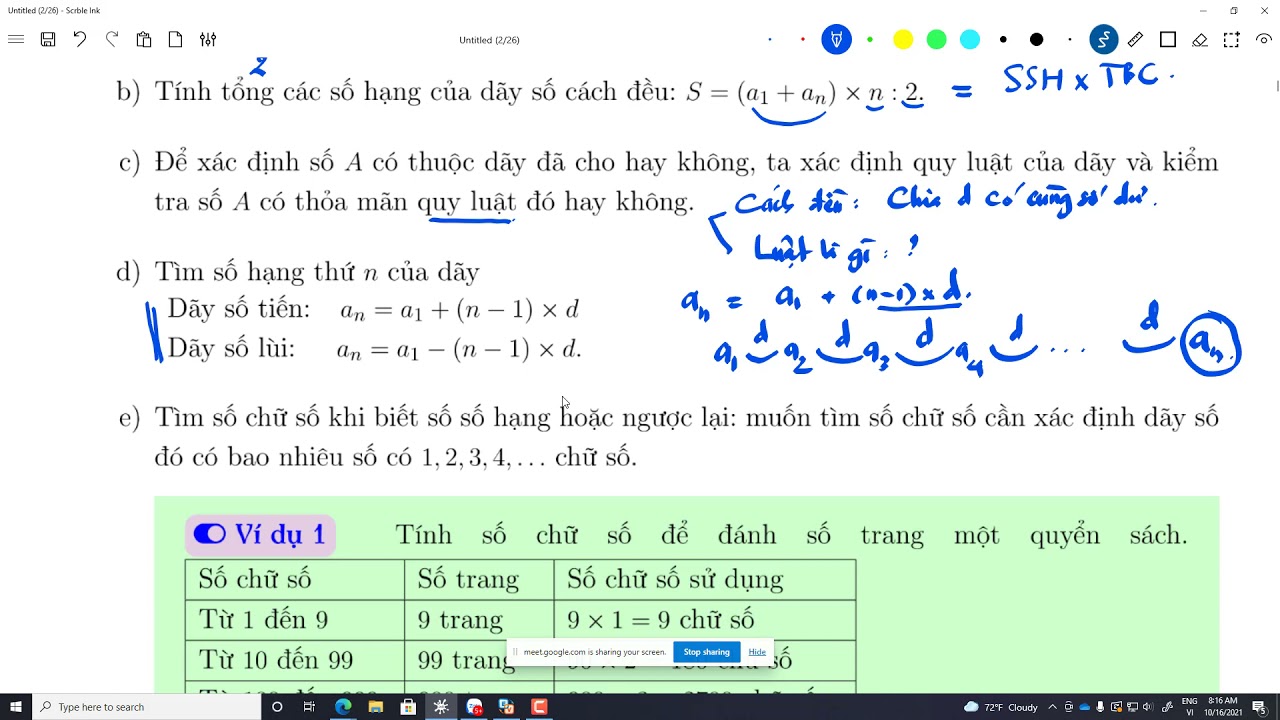Click the Hide link in sharing bar
The height and width of the screenshot is (720, 1280).
(x=757, y=652)
